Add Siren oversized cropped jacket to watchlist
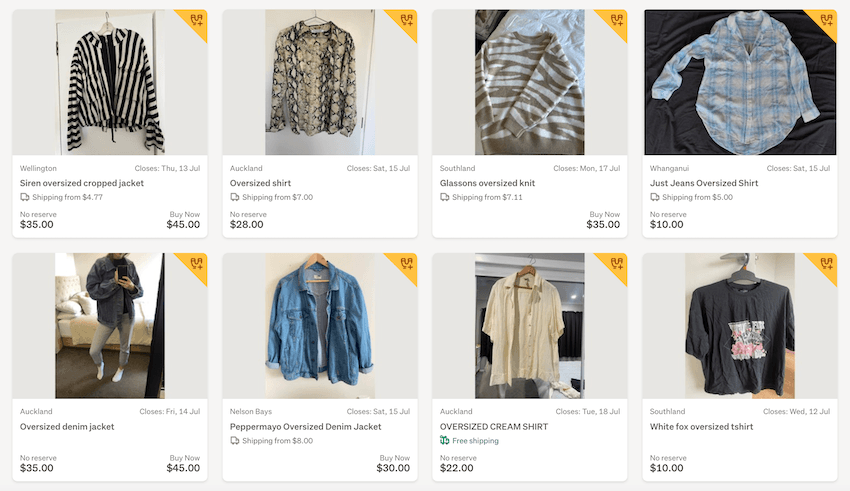The image size is (850, 491). coord(196,20)
